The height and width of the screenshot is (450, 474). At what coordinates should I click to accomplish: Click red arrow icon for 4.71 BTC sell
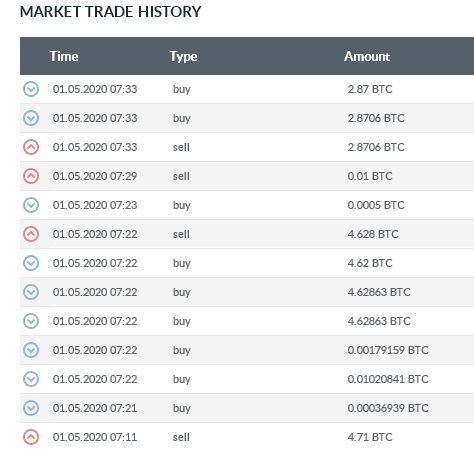(31, 437)
